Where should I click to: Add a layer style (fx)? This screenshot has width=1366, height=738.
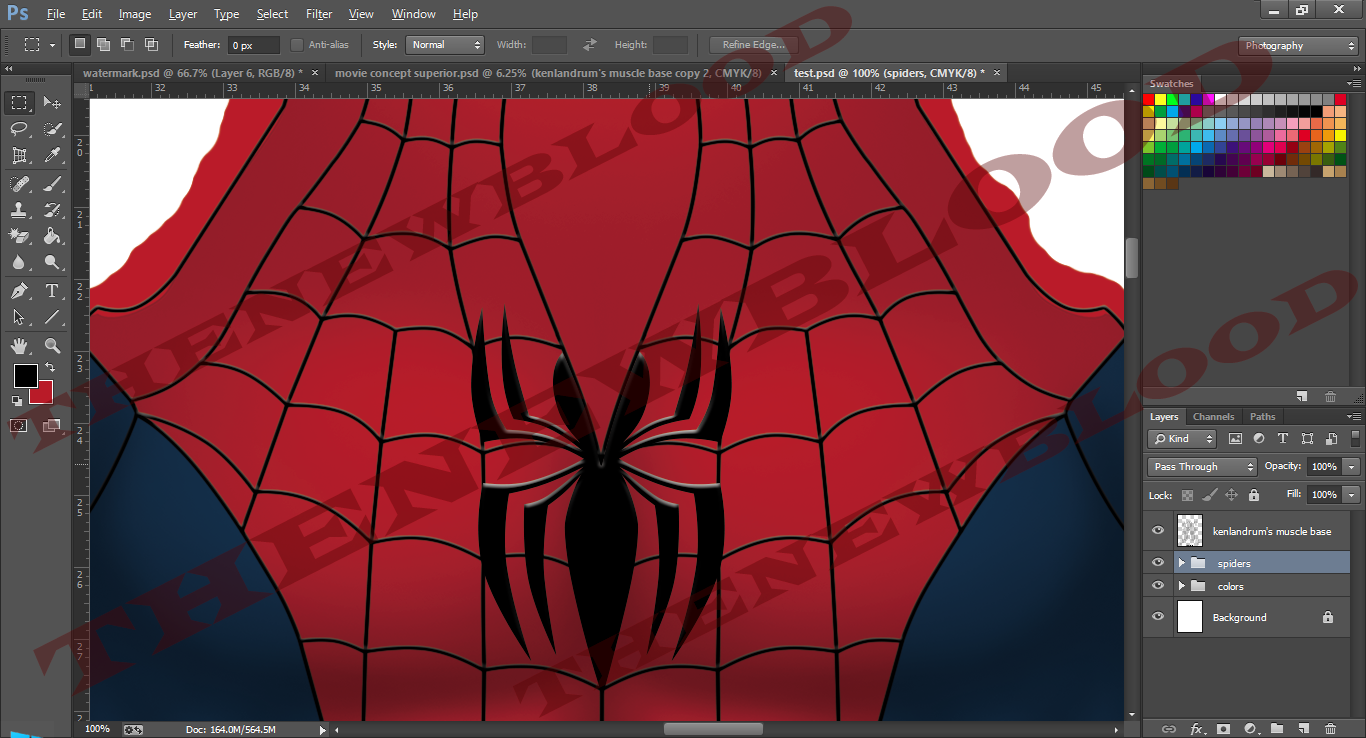(1196, 729)
